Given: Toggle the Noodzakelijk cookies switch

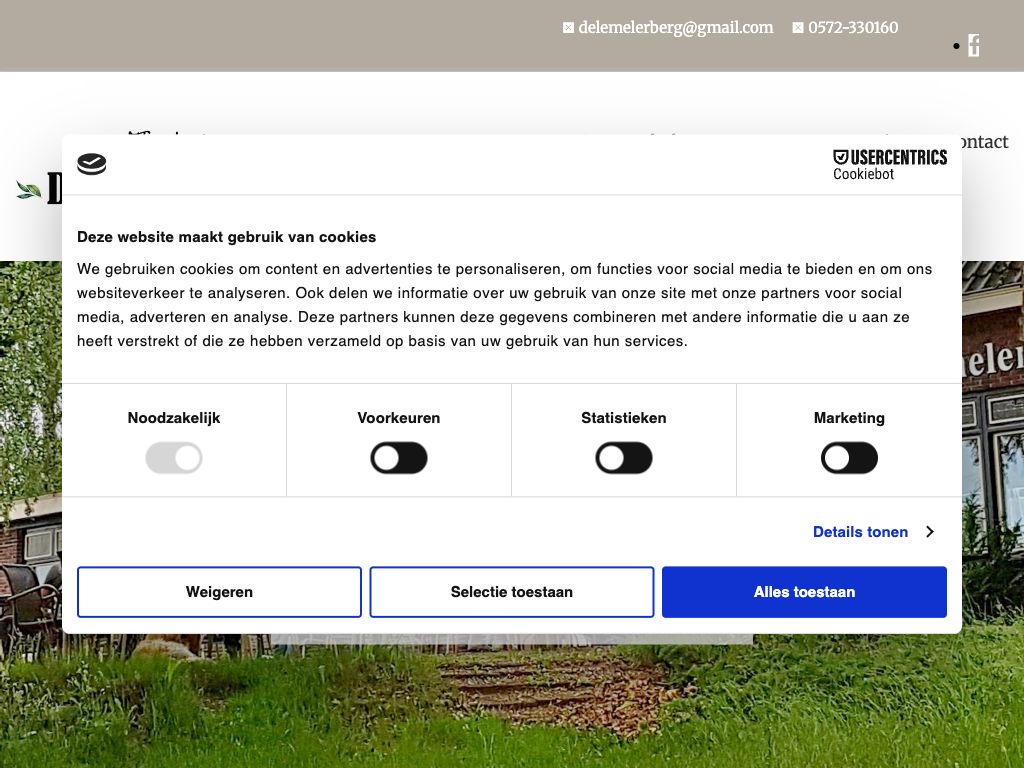Looking at the screenshot, I should 174,459.
